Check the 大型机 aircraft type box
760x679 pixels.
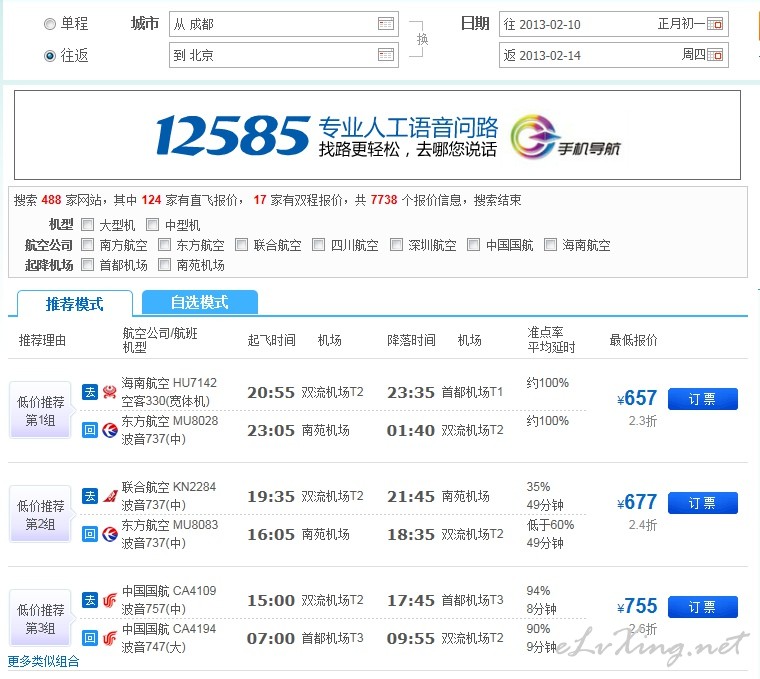point(88,224)
